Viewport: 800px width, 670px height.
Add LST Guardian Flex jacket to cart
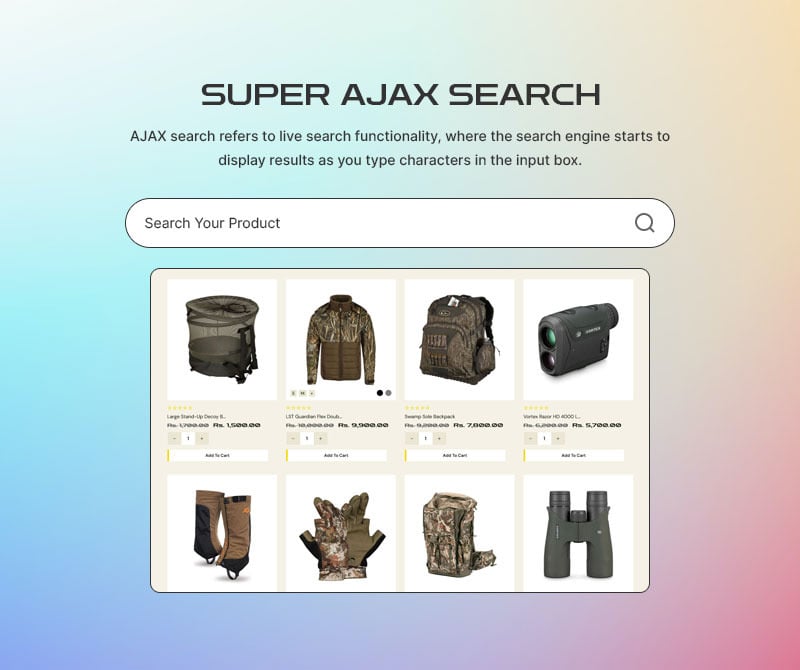[x=337, y=455]
